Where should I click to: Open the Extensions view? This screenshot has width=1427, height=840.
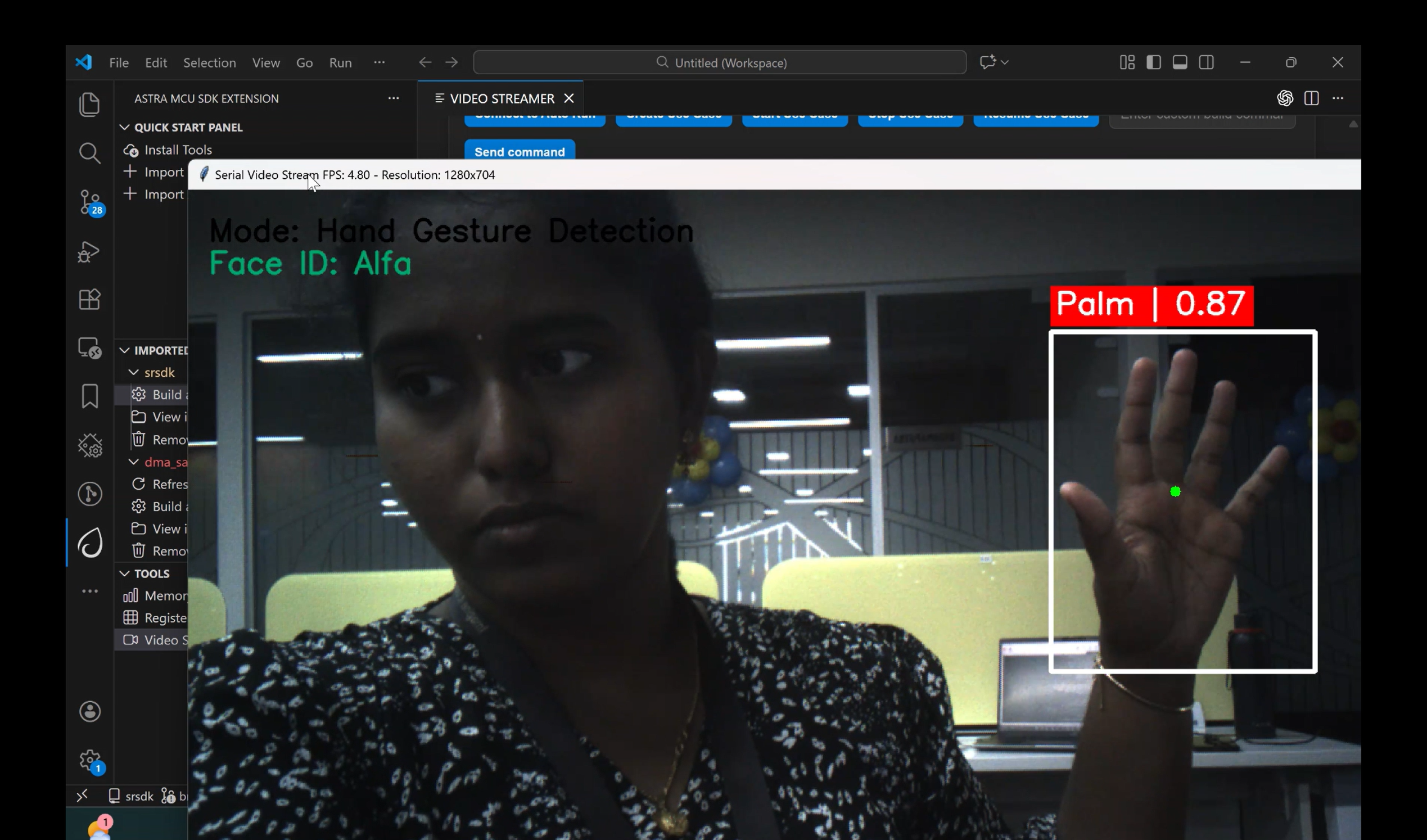coord(89,299)
